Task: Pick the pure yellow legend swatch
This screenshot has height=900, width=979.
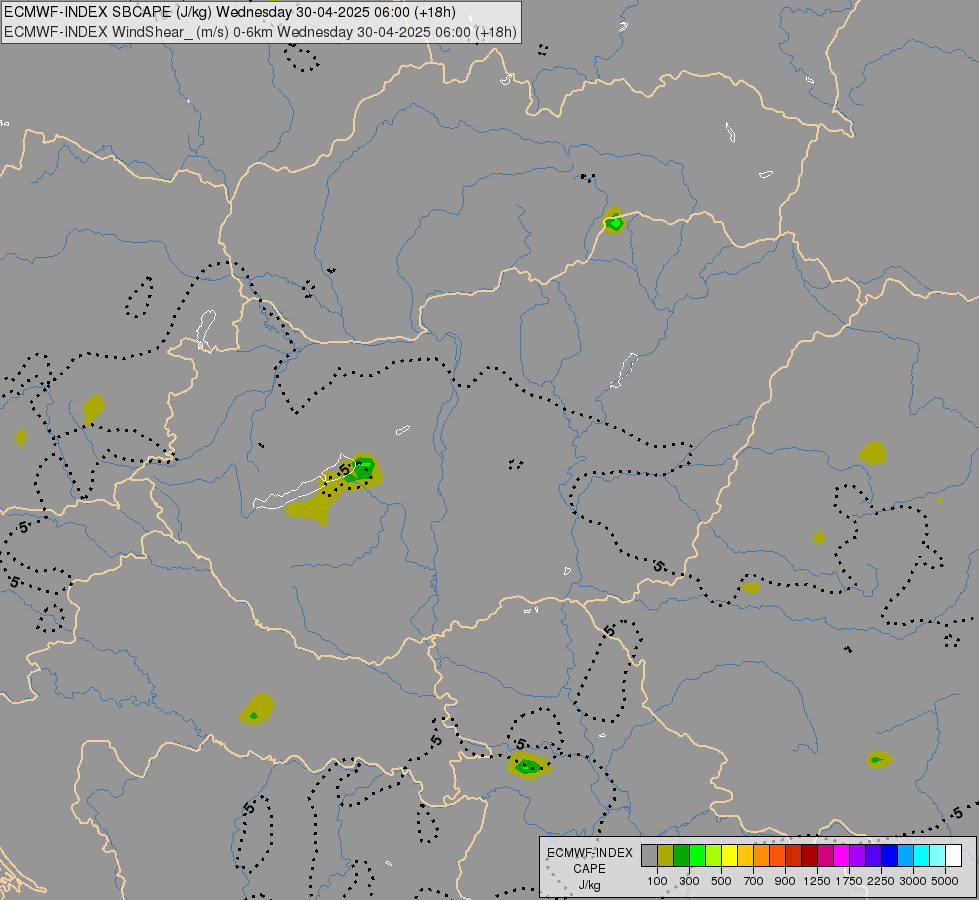Action: coord(729,856)
